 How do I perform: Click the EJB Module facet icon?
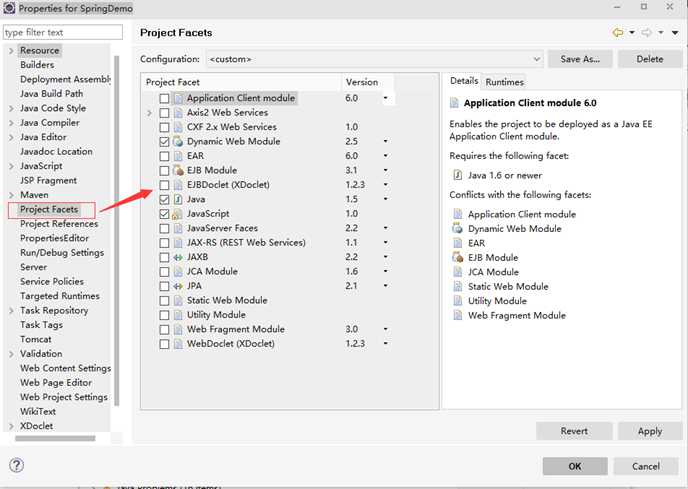pos(178,170)
